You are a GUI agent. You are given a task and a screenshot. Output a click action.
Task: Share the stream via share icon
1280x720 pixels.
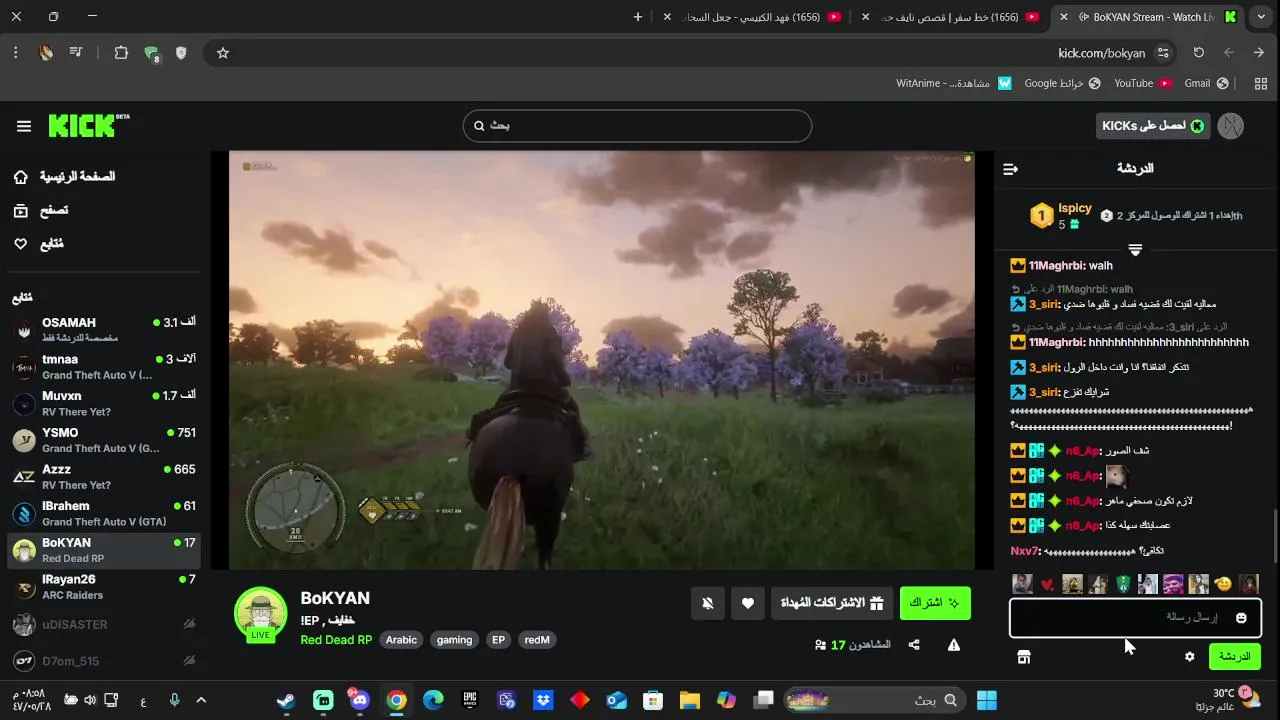914,645
